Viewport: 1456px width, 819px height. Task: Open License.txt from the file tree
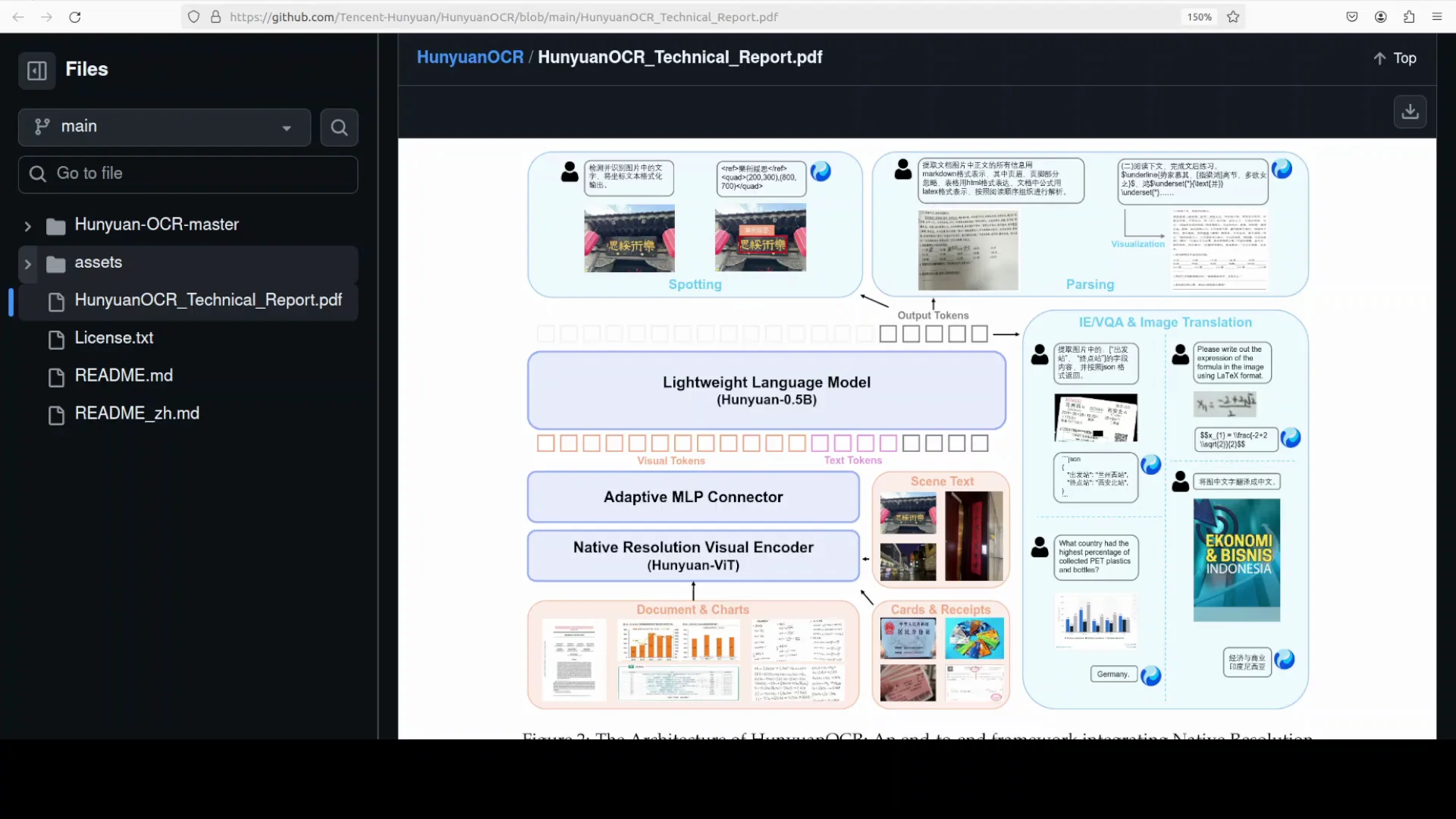(x=114, y=338)
